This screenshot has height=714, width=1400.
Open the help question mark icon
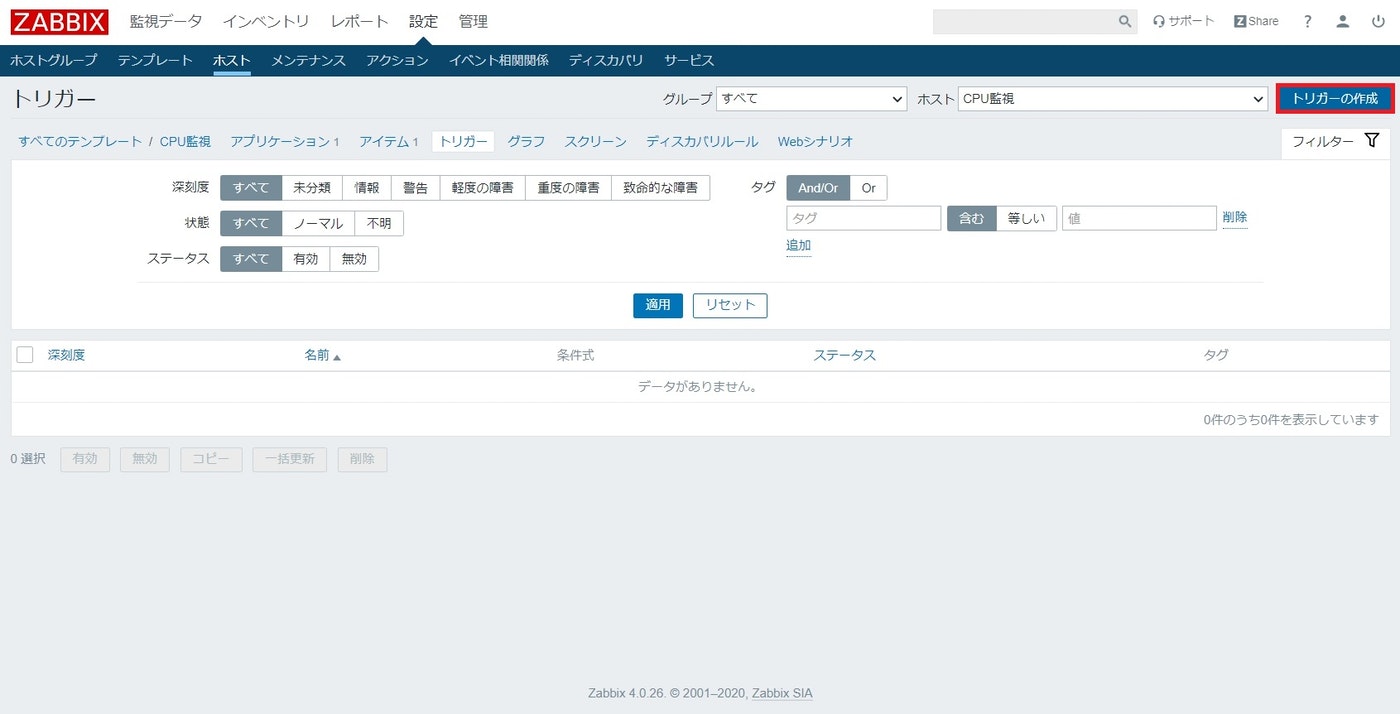[1307, 21]
